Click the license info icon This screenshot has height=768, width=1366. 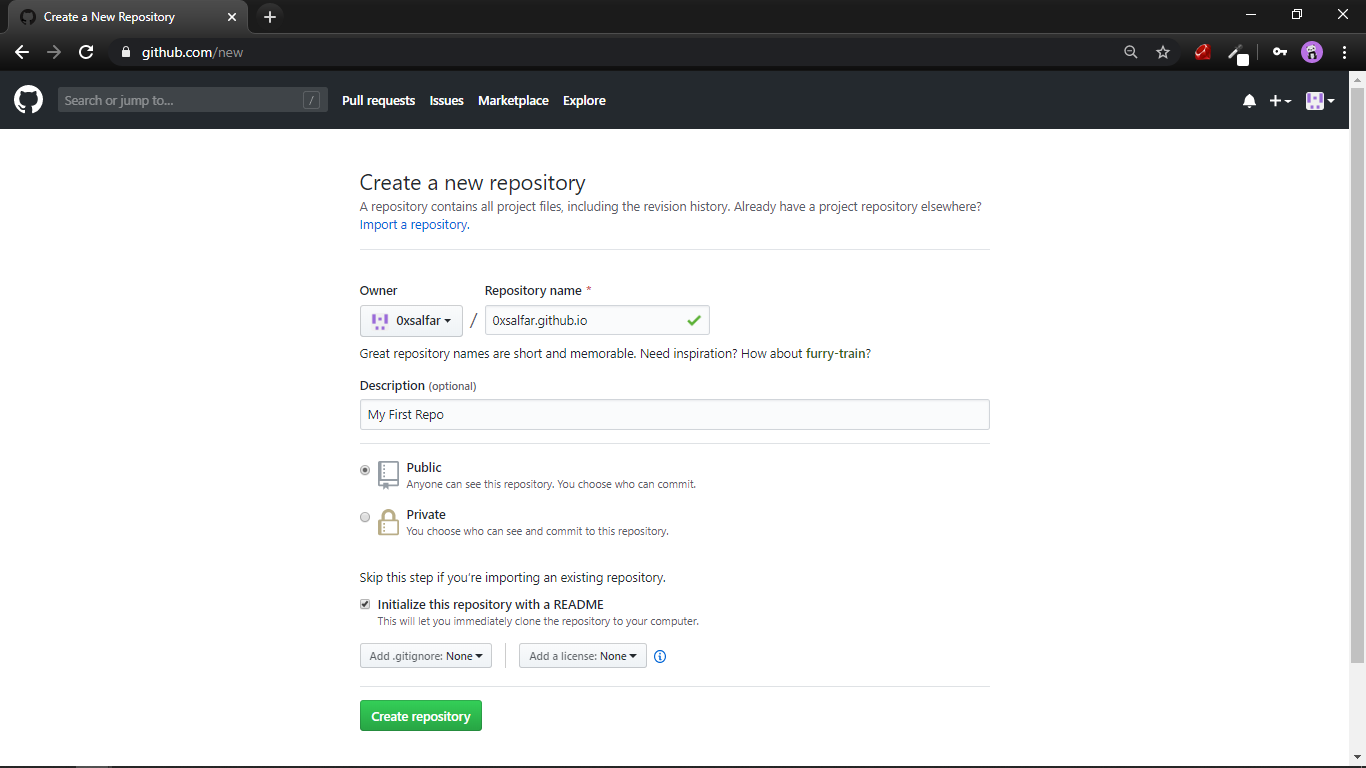tap(660, 657)
